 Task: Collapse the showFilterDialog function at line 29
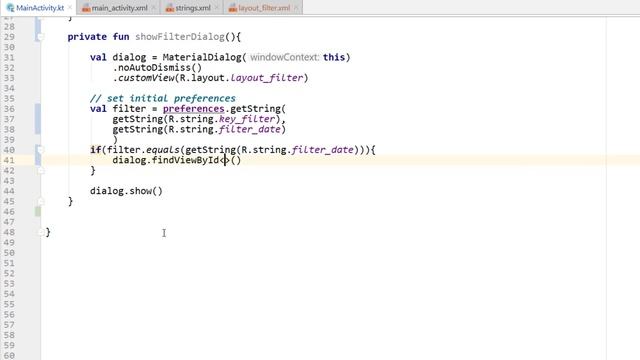40,37
